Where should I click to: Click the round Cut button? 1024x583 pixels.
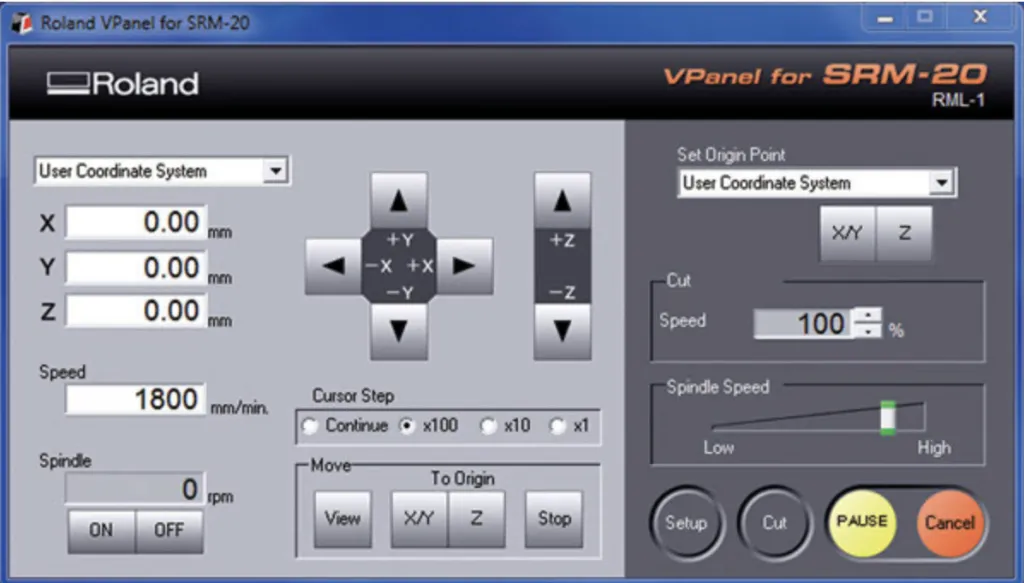point(774,522)
